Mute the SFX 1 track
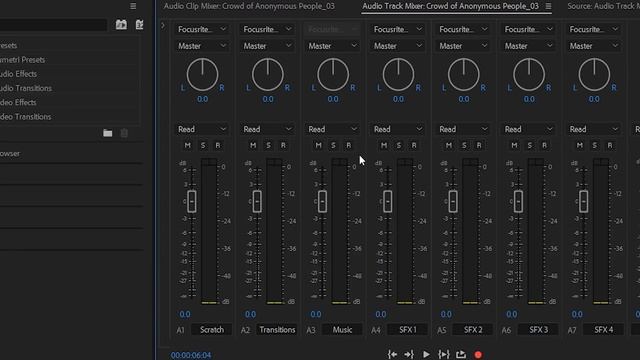The width and height of the screenshot is (640, 360). [x=384, y=145]
